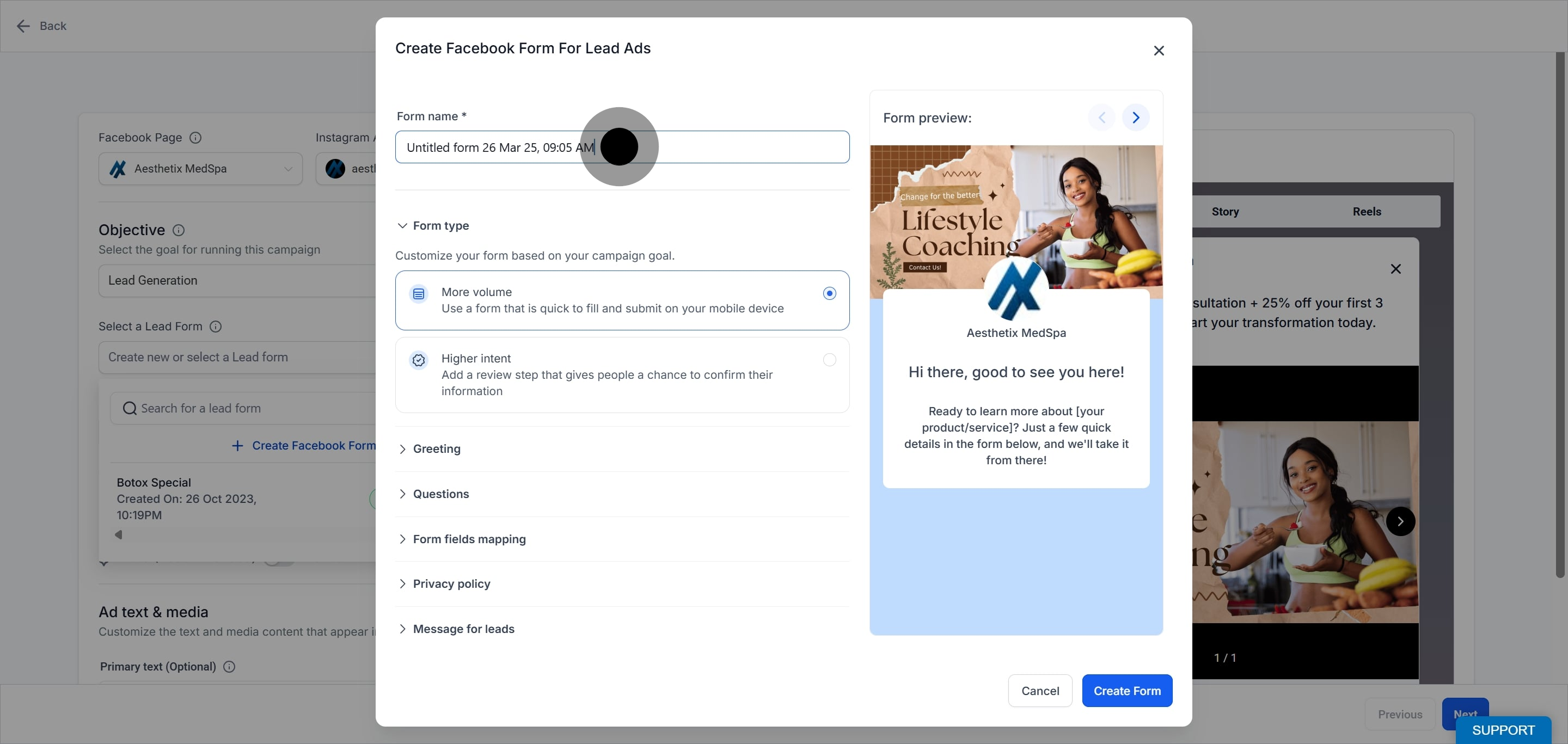Click the Back arrow icon
The height and width of the screenshot is (744, 1568).
(23, 26)
